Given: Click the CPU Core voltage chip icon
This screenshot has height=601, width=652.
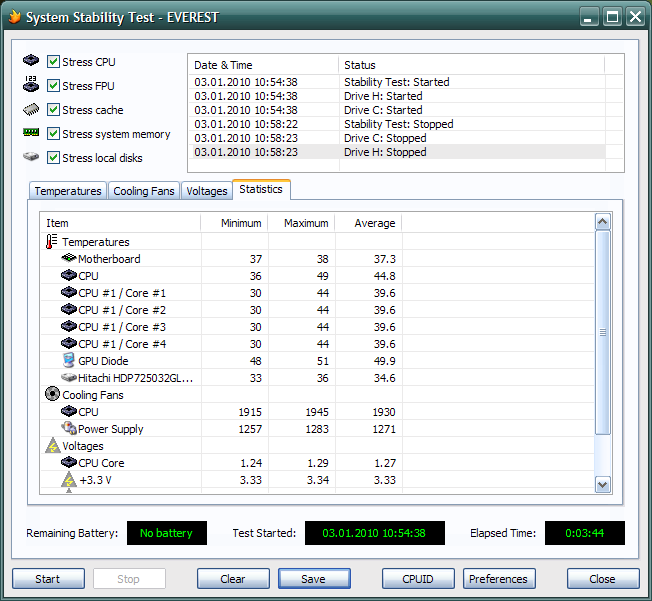Looking at the screenshot, I should [69, 463].
